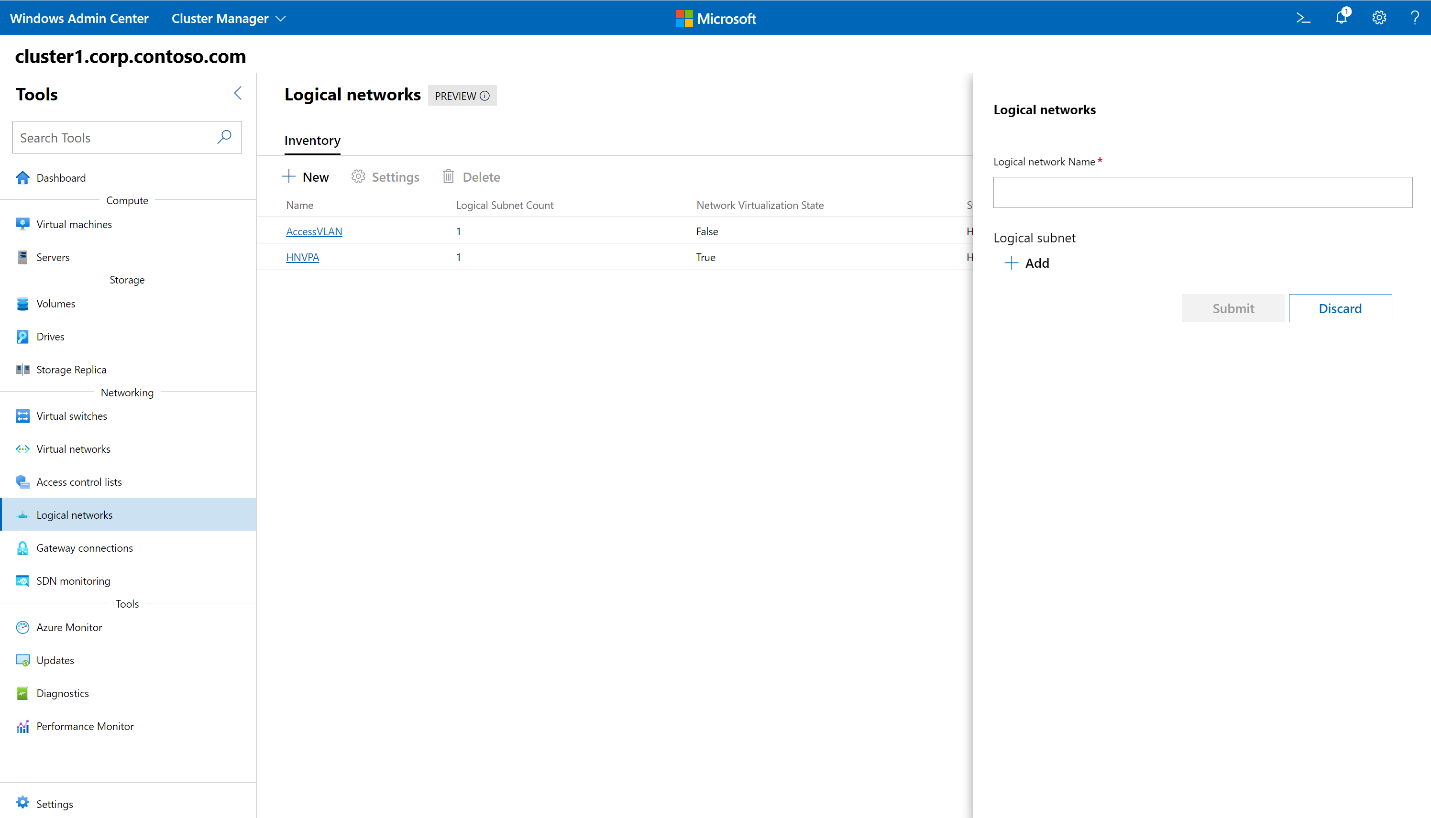Focus the Search Tools field
1431x818 pixels.
coord(127,138)
